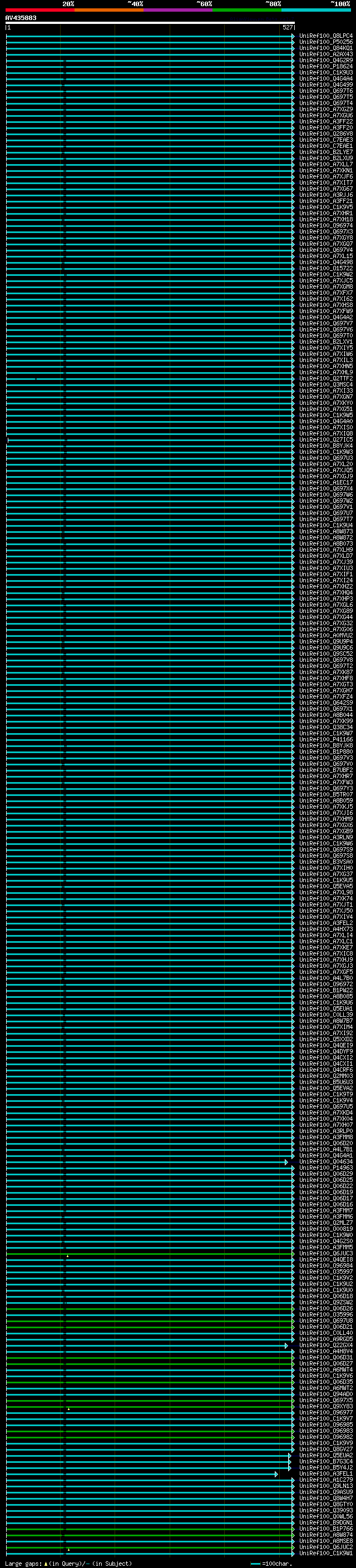Click the red 20% identity legend segment
This screenshot has width=356, height=1568.
click(x=40, y=10)
